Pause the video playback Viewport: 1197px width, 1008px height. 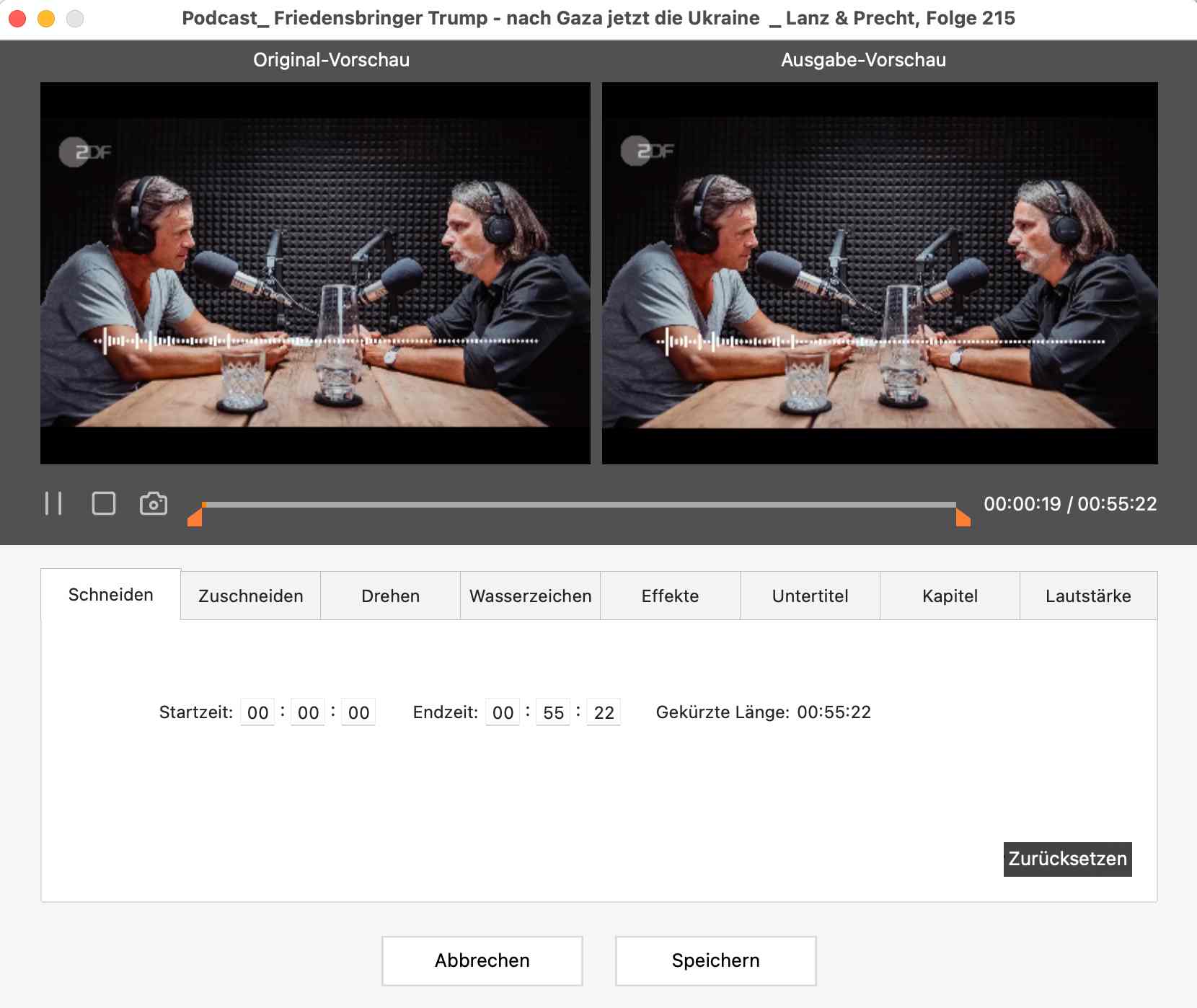[53, 503]
